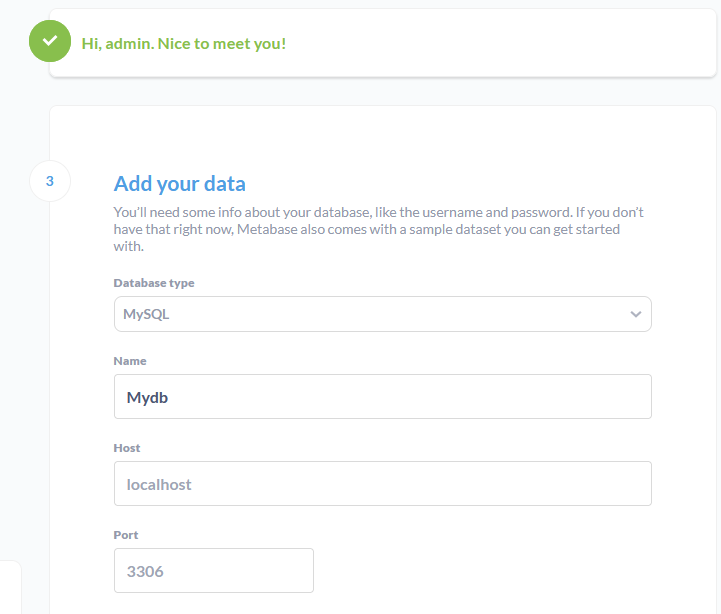Click the 'localhost' placeholder text
The image size is (721, 614).
159,484
